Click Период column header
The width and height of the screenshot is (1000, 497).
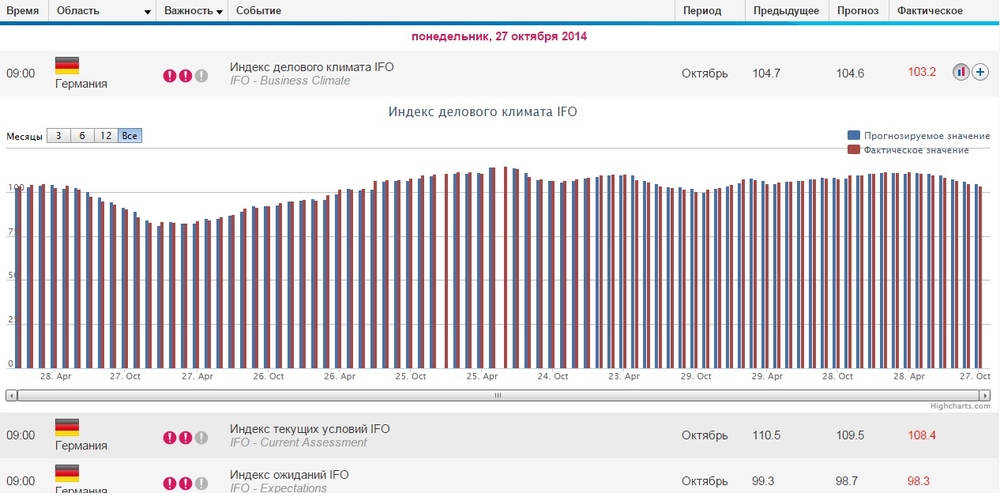702,11
